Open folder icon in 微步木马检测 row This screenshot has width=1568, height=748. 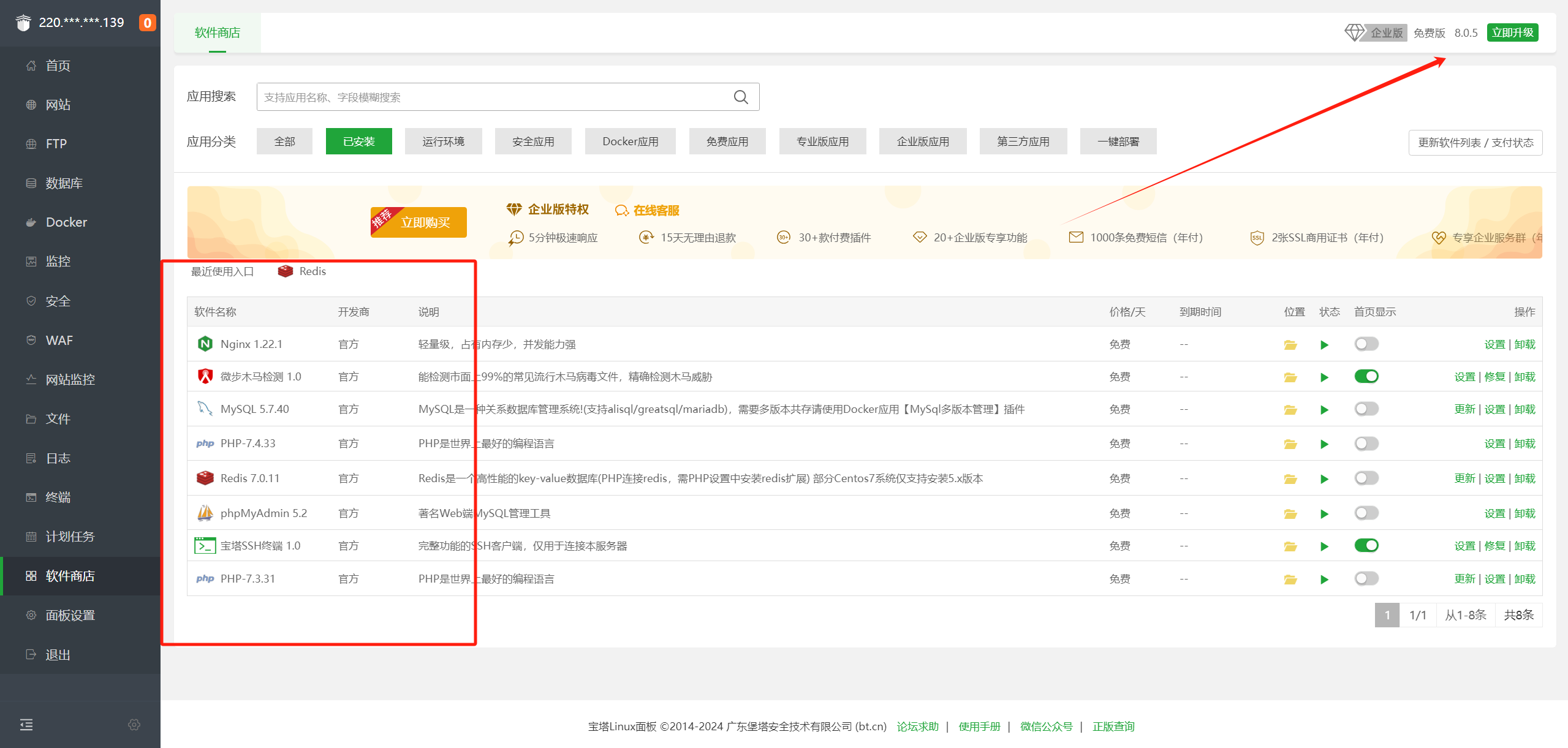coord(1290,377)
